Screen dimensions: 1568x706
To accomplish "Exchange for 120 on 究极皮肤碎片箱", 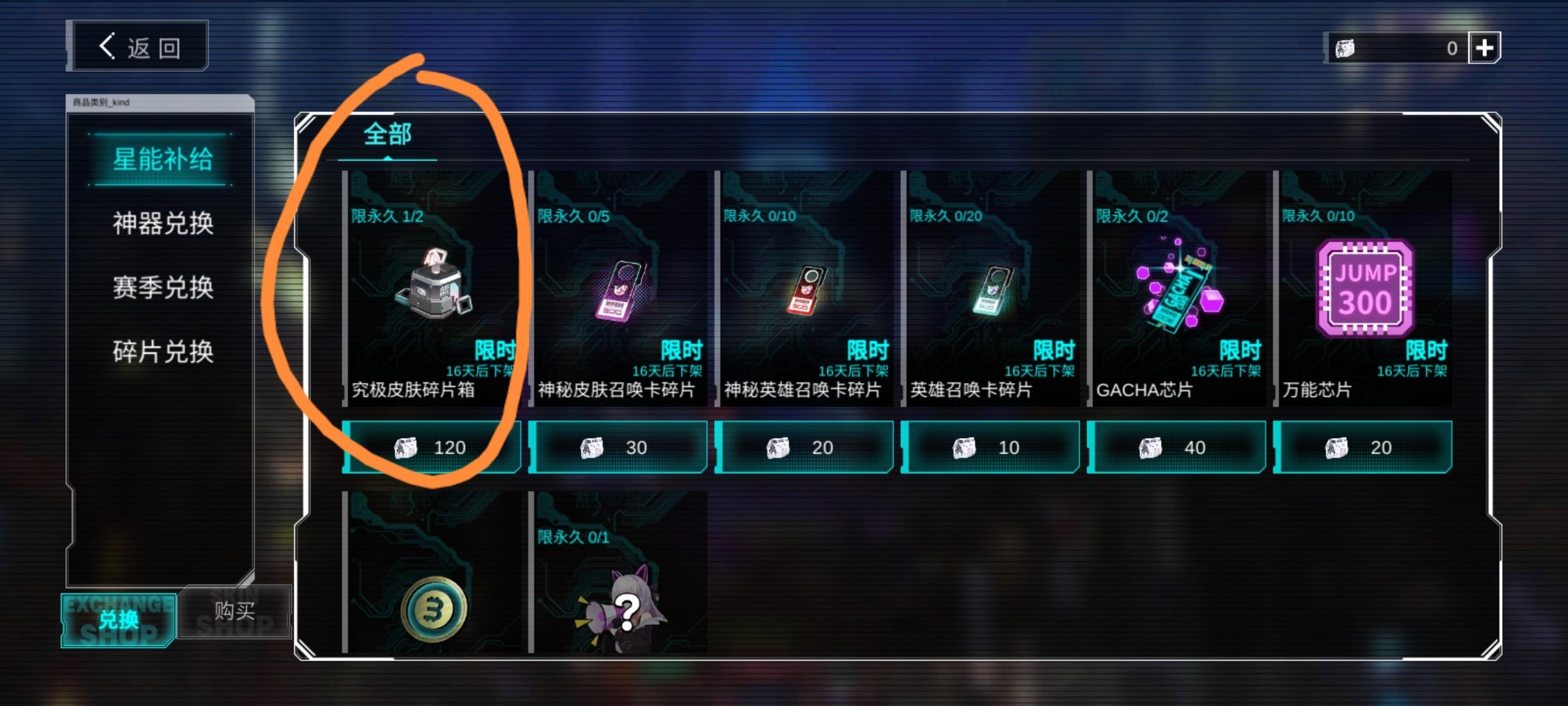I will [x=432, y=447].
